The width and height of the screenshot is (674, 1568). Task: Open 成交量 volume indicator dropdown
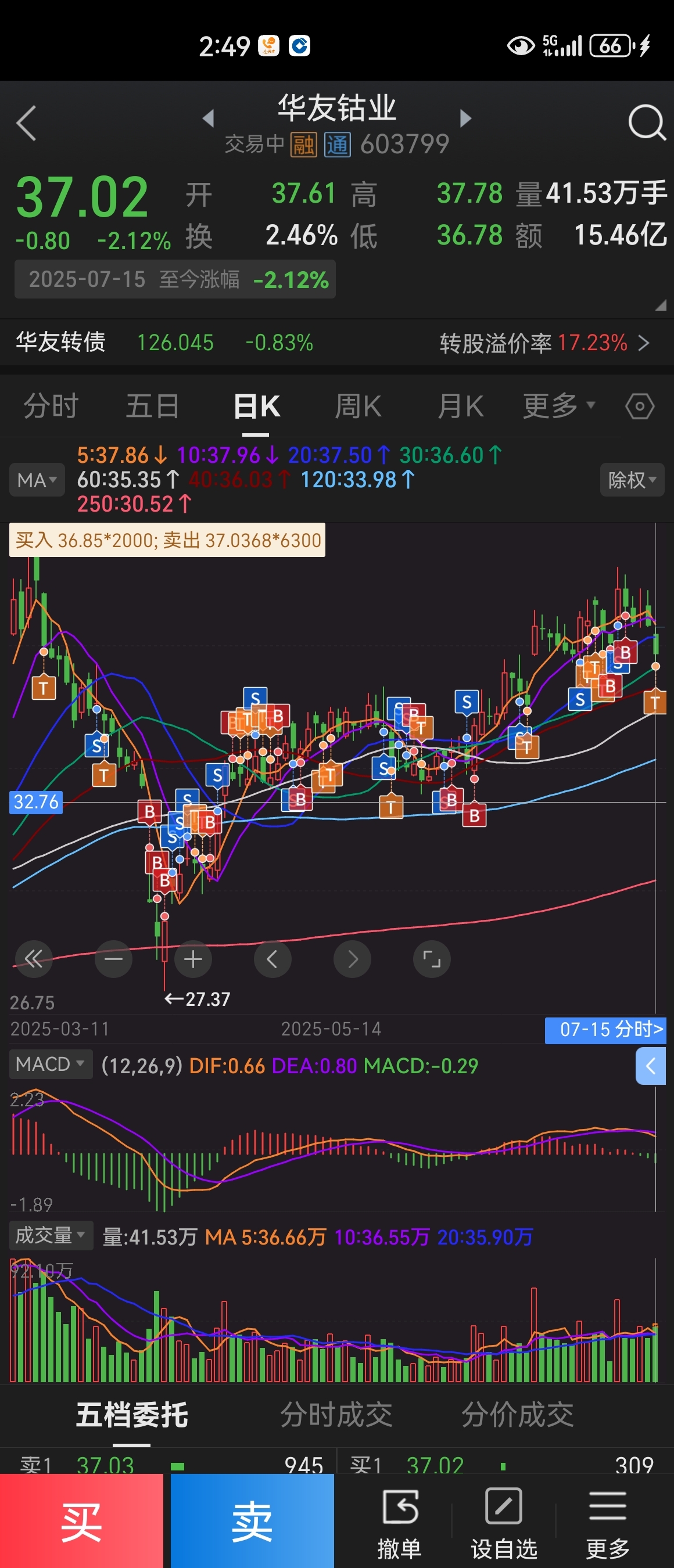(x=51, y=1236)
